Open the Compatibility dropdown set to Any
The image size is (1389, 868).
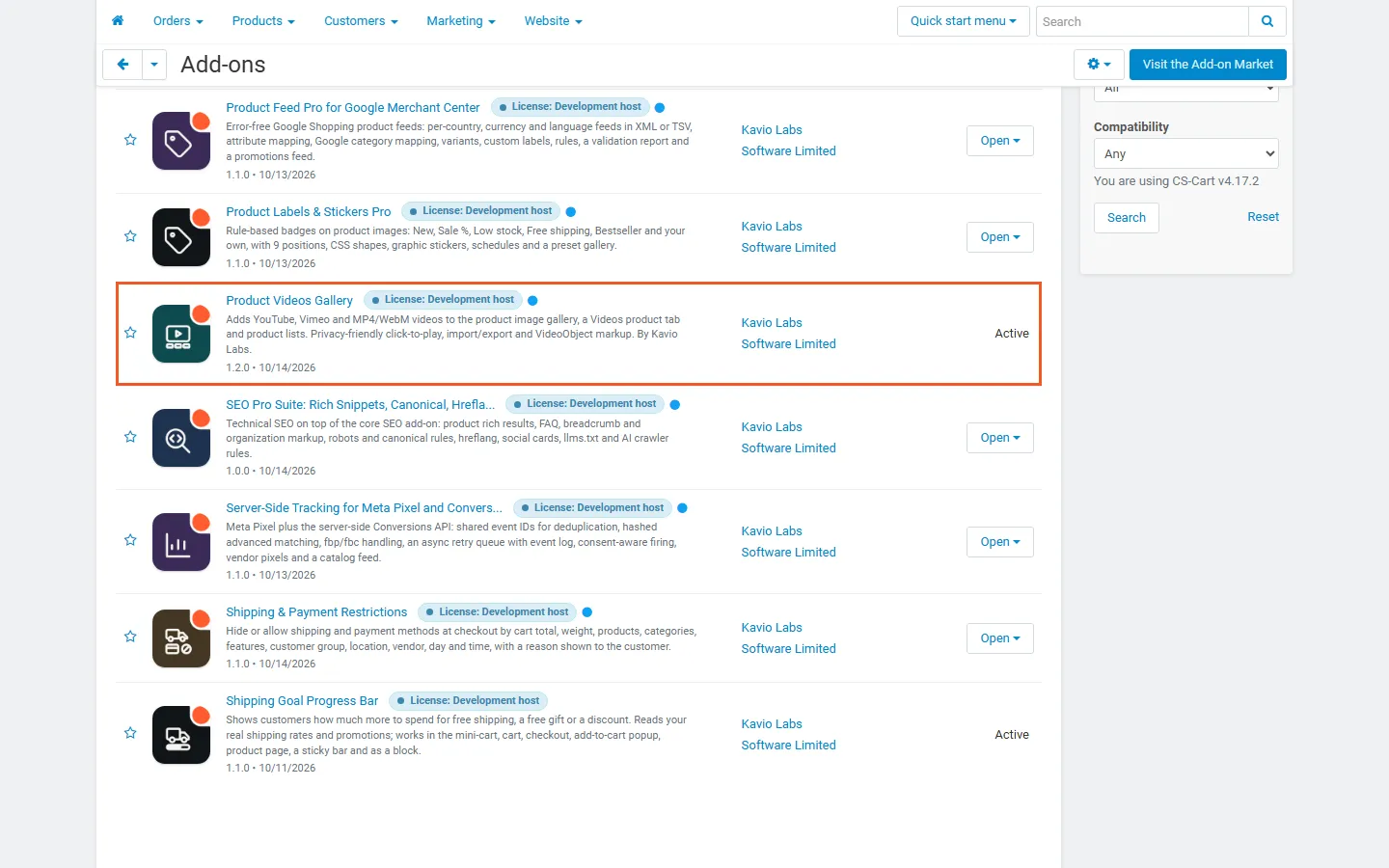[x=1186, y=153]
